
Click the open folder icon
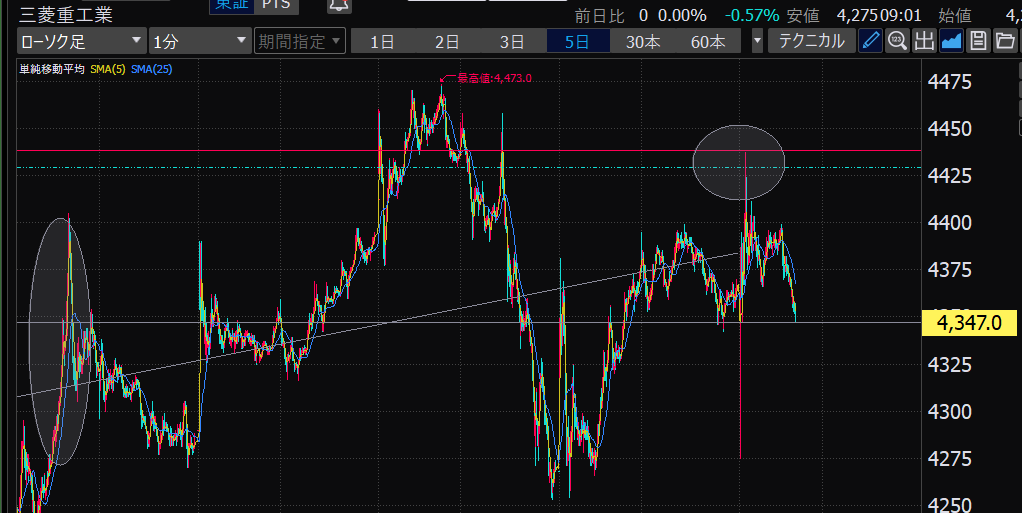[1005, 41]
